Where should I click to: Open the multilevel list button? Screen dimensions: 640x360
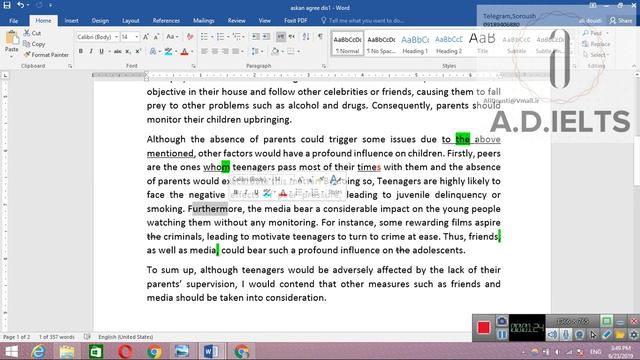click(x=236, y=37)
